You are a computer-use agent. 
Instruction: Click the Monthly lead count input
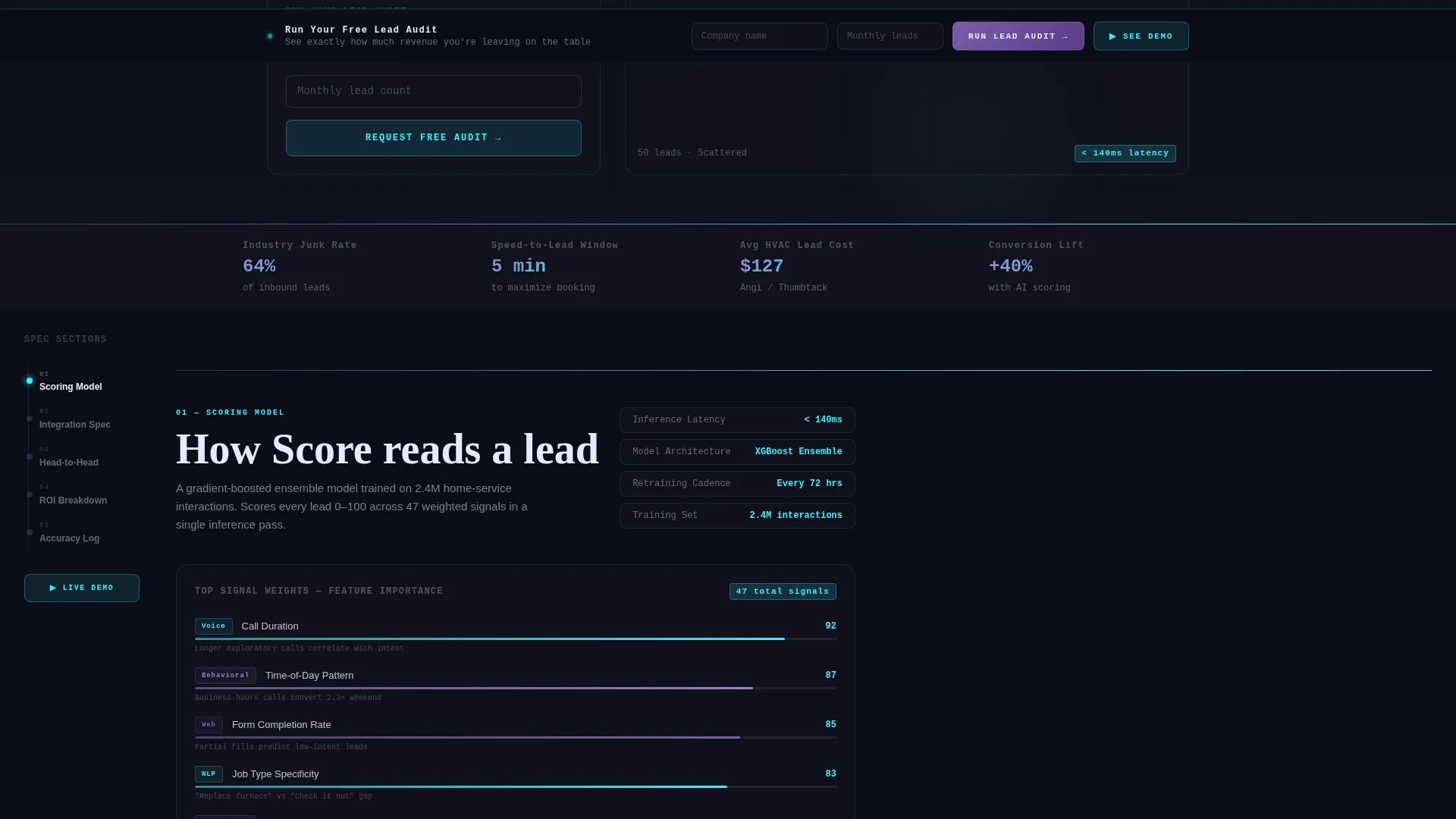tap(433, 91)
